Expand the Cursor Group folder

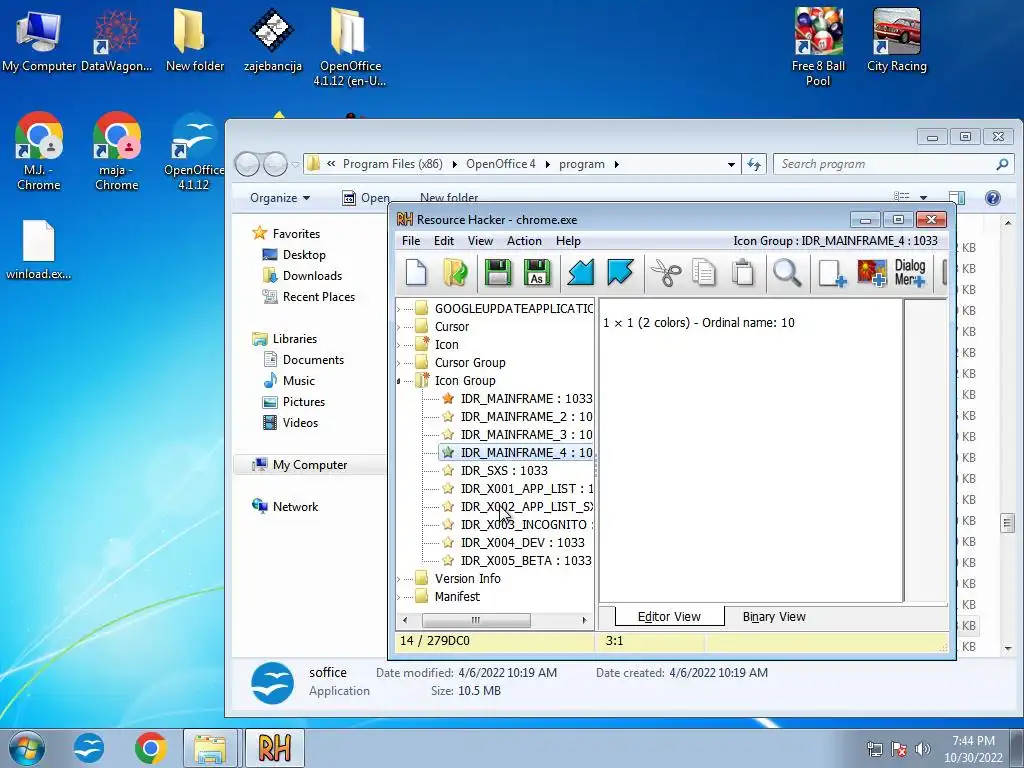(399, 362)
